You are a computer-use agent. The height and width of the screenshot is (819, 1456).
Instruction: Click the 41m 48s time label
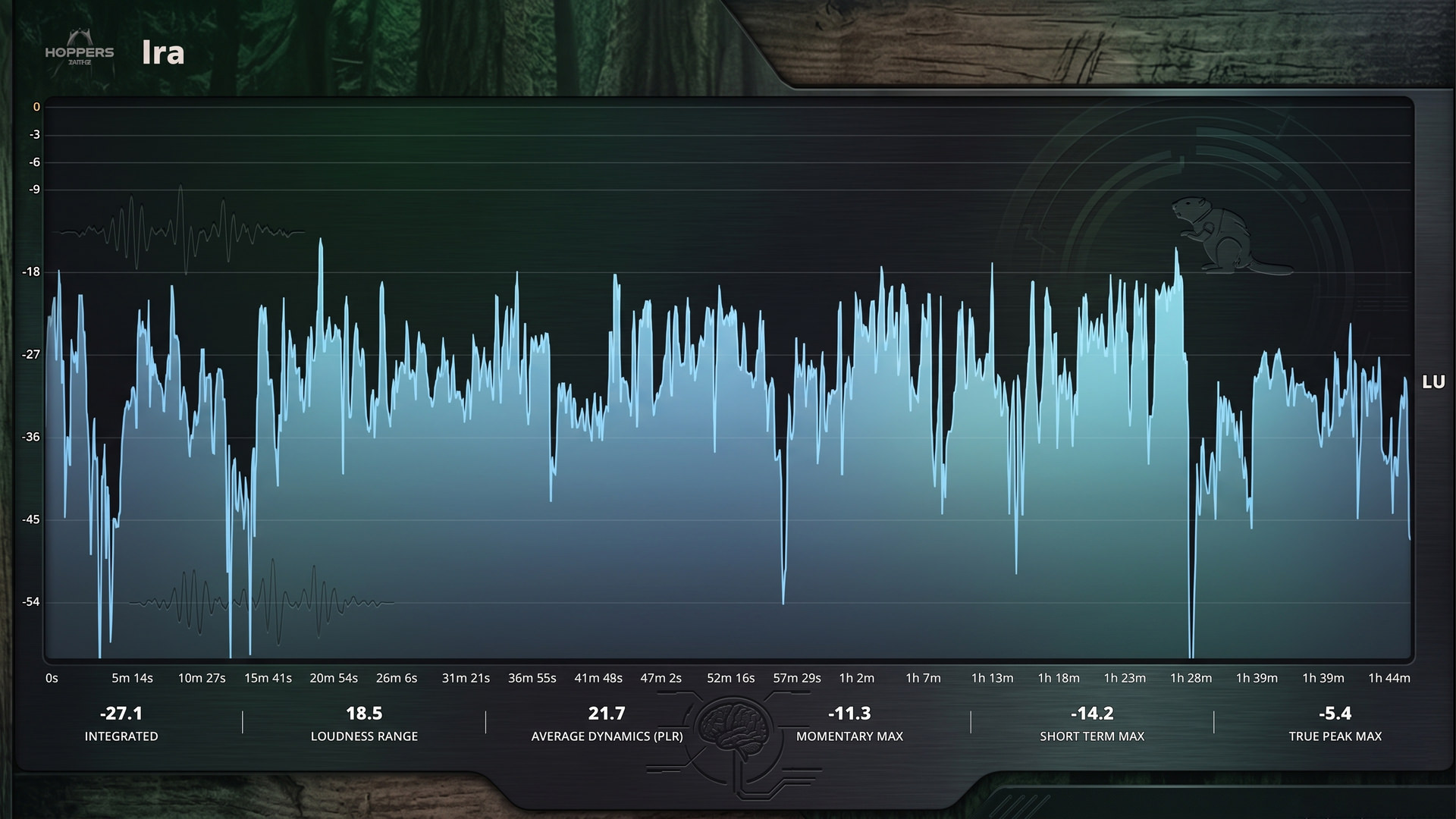pos(598,678)
